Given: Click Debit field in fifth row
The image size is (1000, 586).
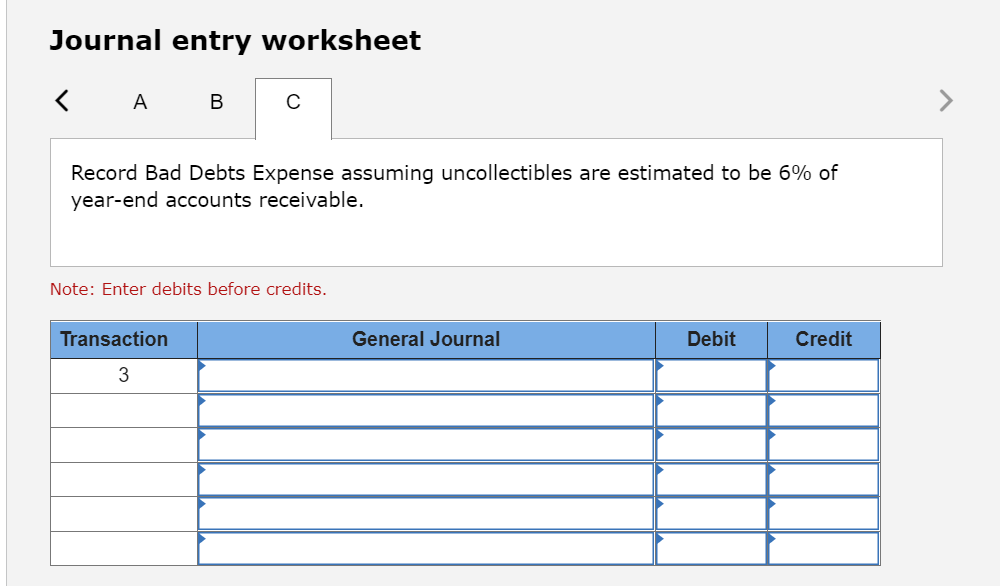Looking at the screenshot, I should click(711, 514).
